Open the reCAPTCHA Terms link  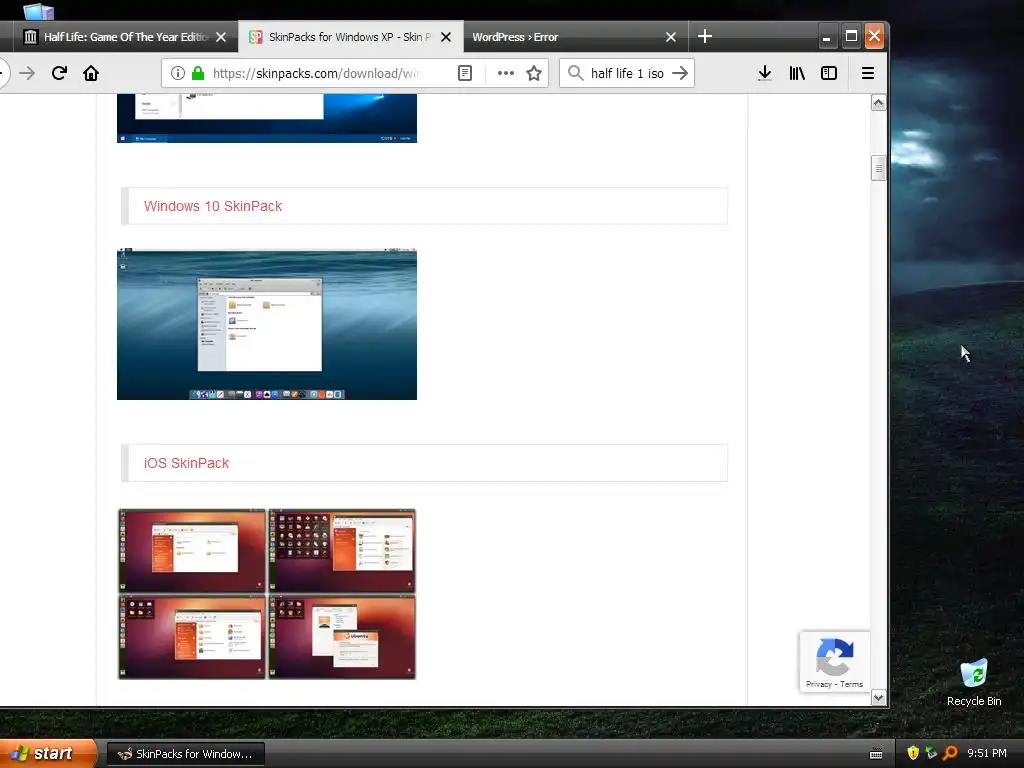(851, 684)
